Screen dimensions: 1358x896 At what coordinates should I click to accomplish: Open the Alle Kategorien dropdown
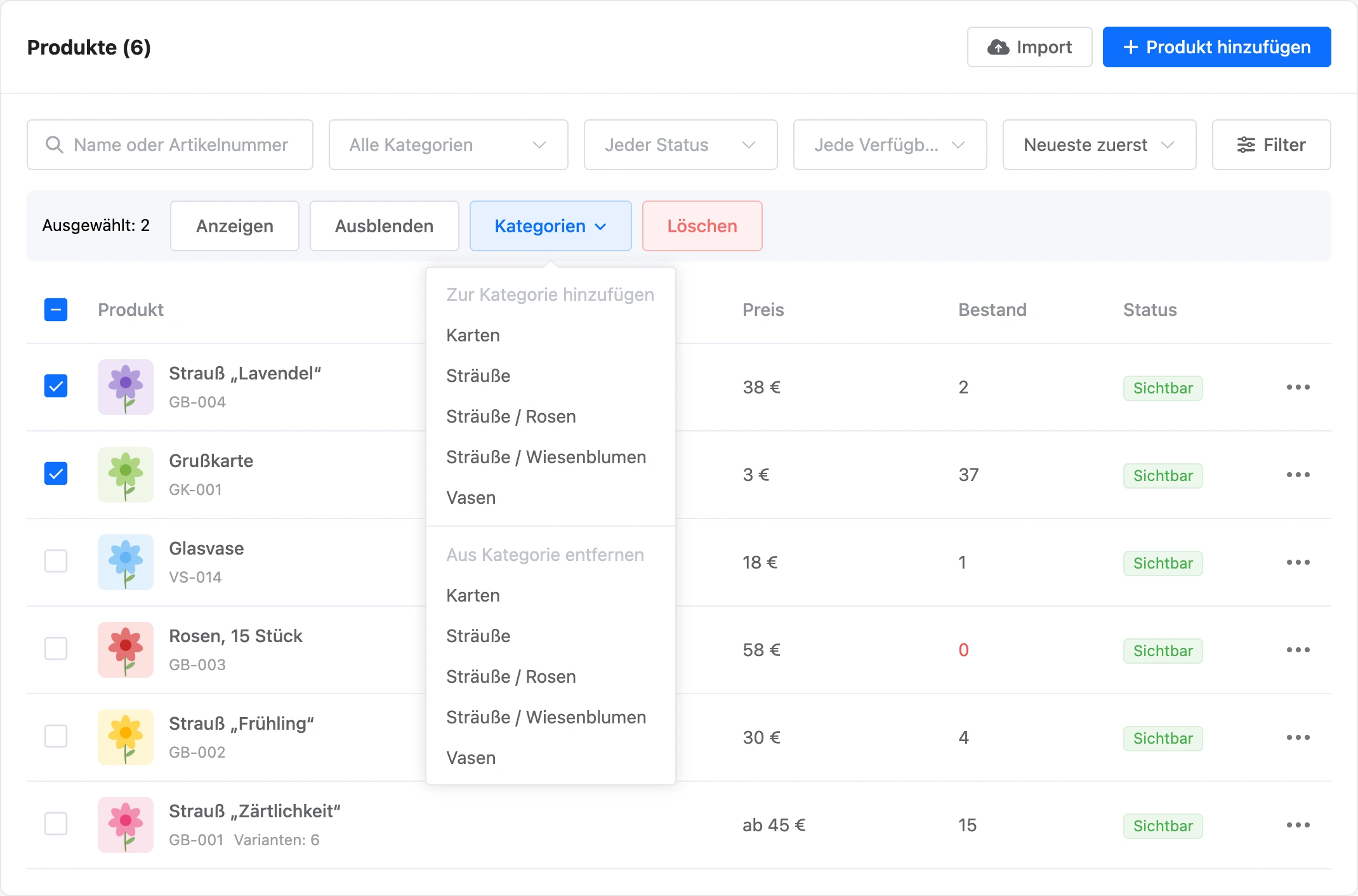[449, 145]
